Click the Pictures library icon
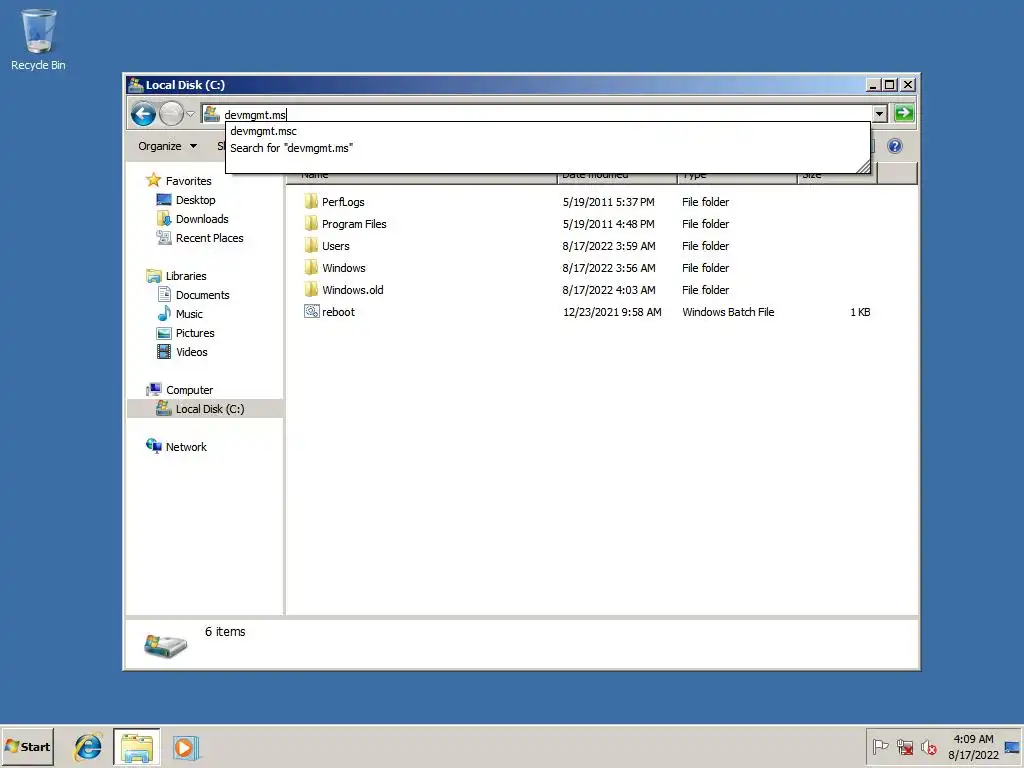 click(x=164, y=332)
